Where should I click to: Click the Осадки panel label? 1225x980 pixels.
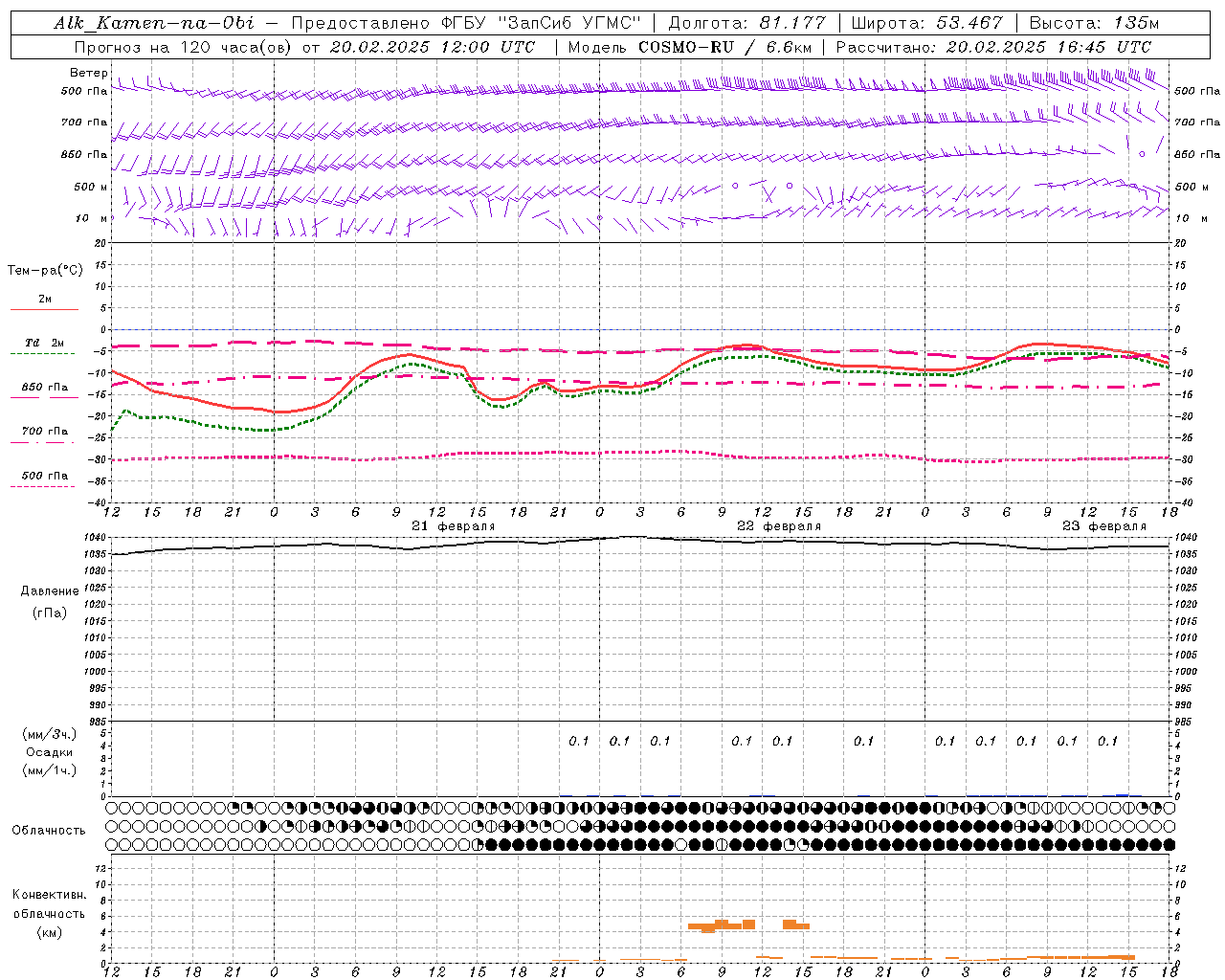coord(50,752)
